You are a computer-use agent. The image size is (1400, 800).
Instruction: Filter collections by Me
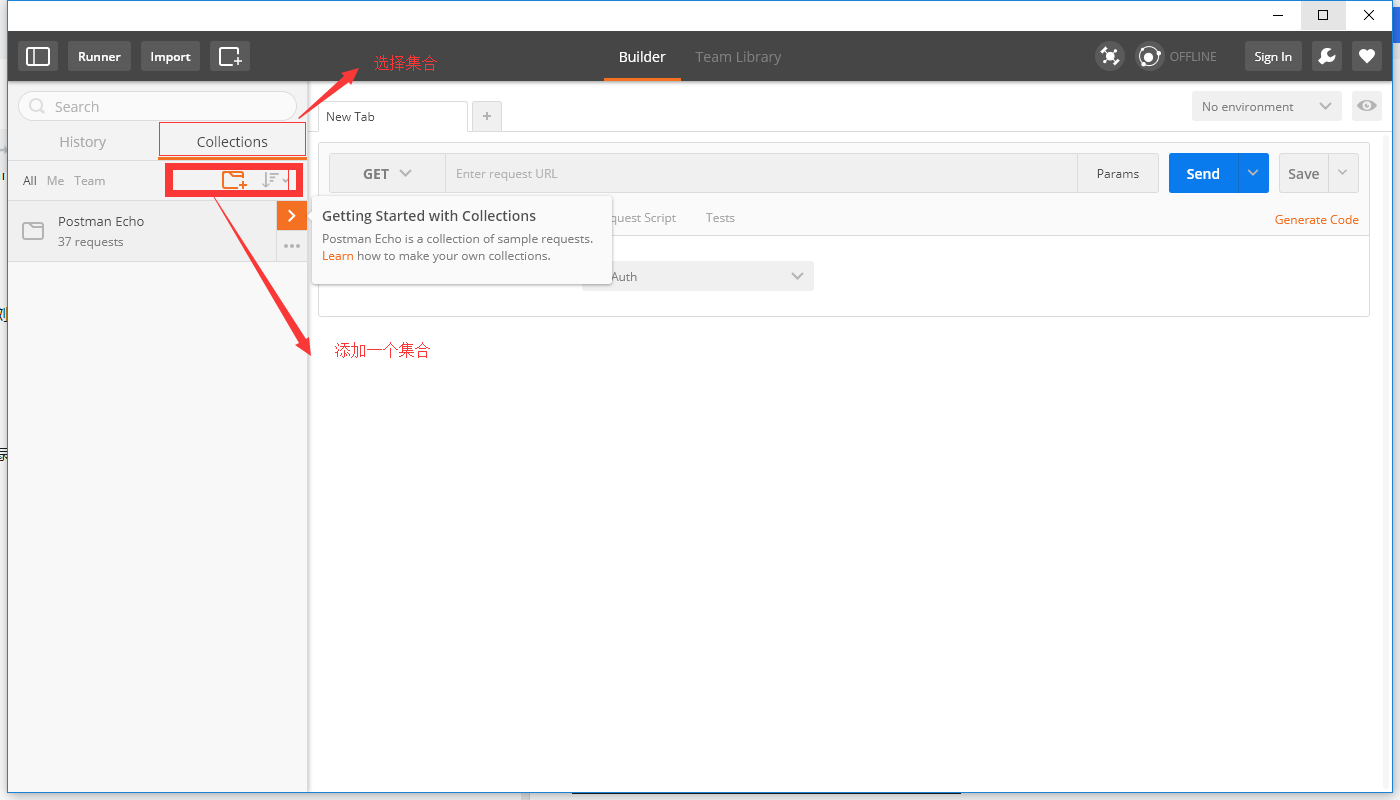click(55, 181)
